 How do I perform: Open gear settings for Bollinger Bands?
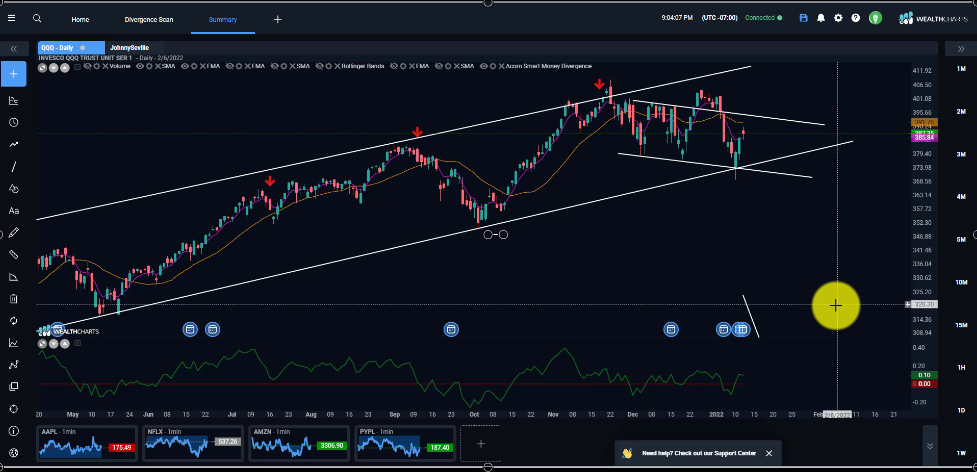(329, 66)
